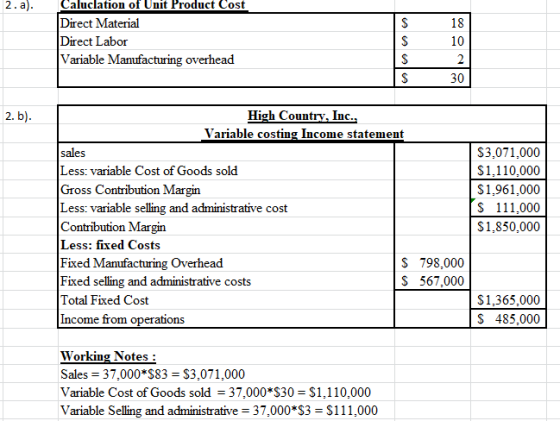Image resolution: width=560 pixels, height=421 pixels.
Task: Select the $ 567,000 cell
Action: click(432, 281)
